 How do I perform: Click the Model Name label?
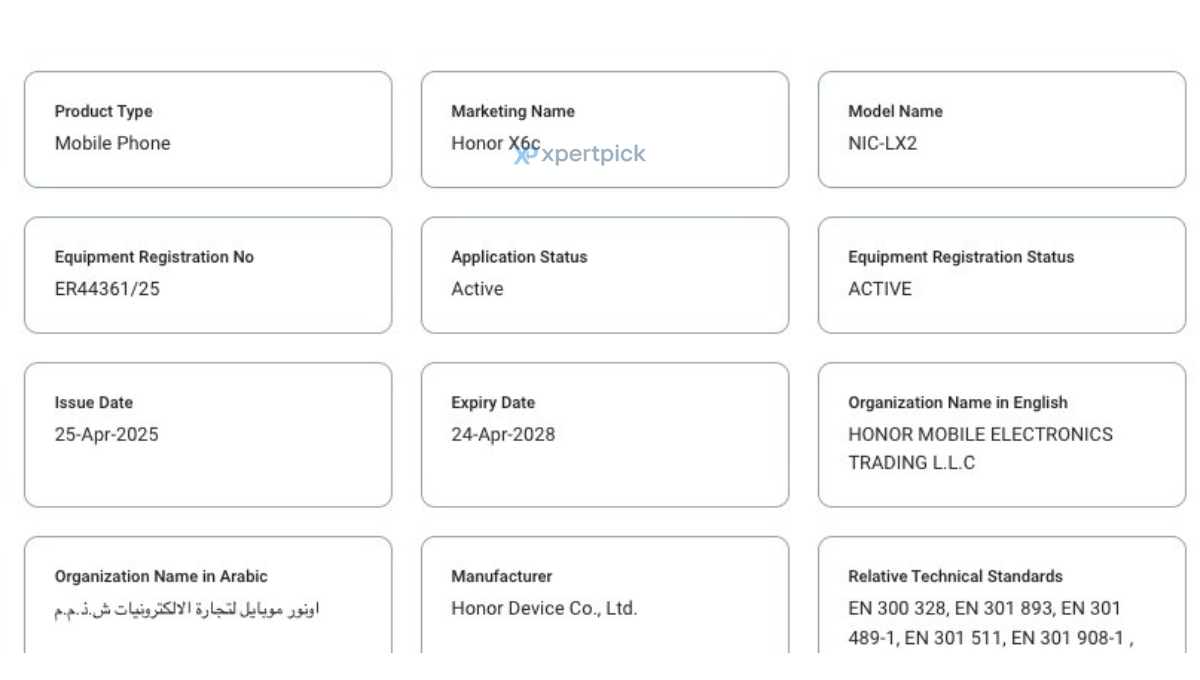(x=895, y=111)
